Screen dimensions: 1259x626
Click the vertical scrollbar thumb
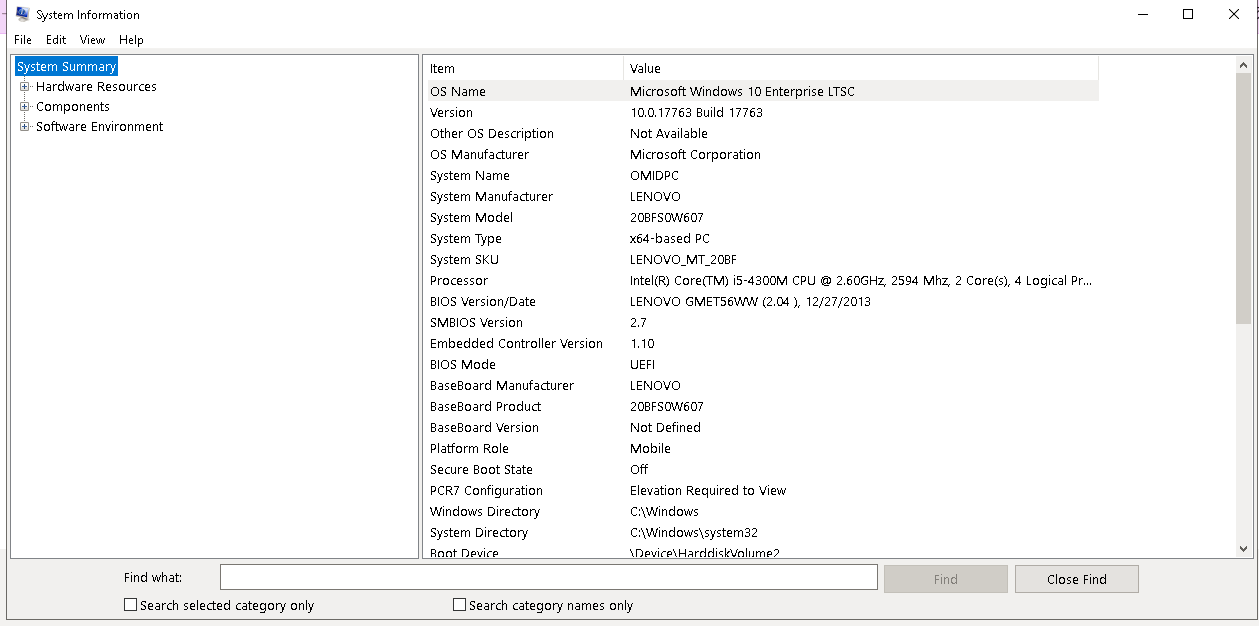[x=1244, y=198]
